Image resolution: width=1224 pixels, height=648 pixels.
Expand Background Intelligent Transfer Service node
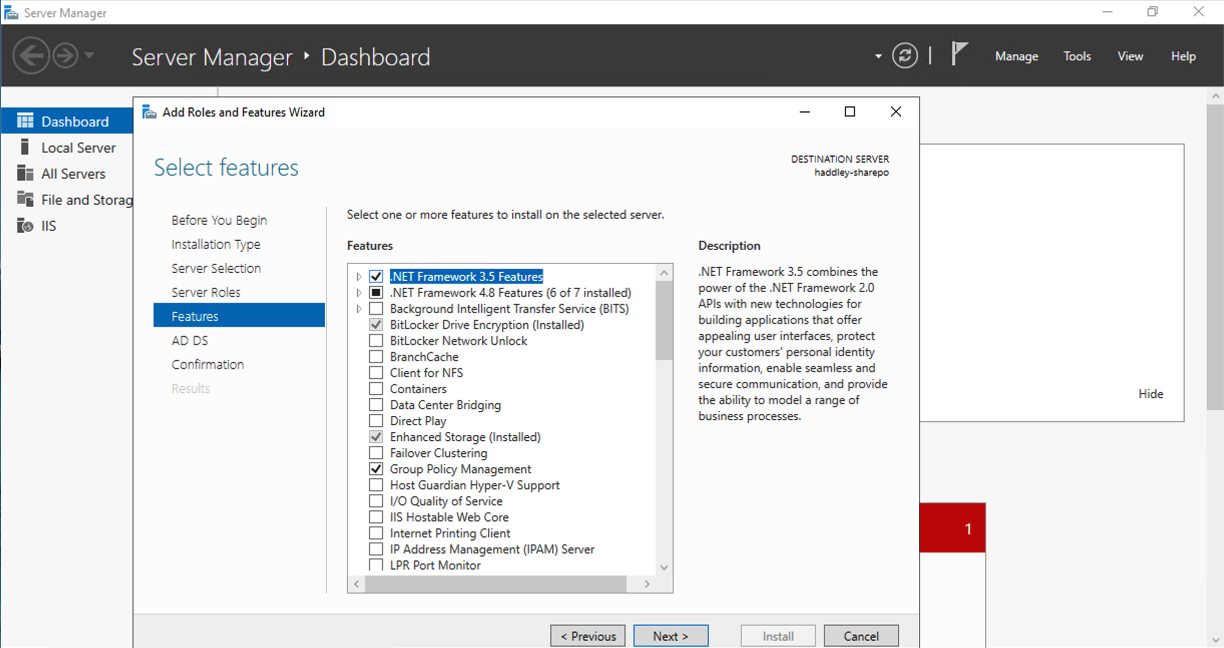358,309
